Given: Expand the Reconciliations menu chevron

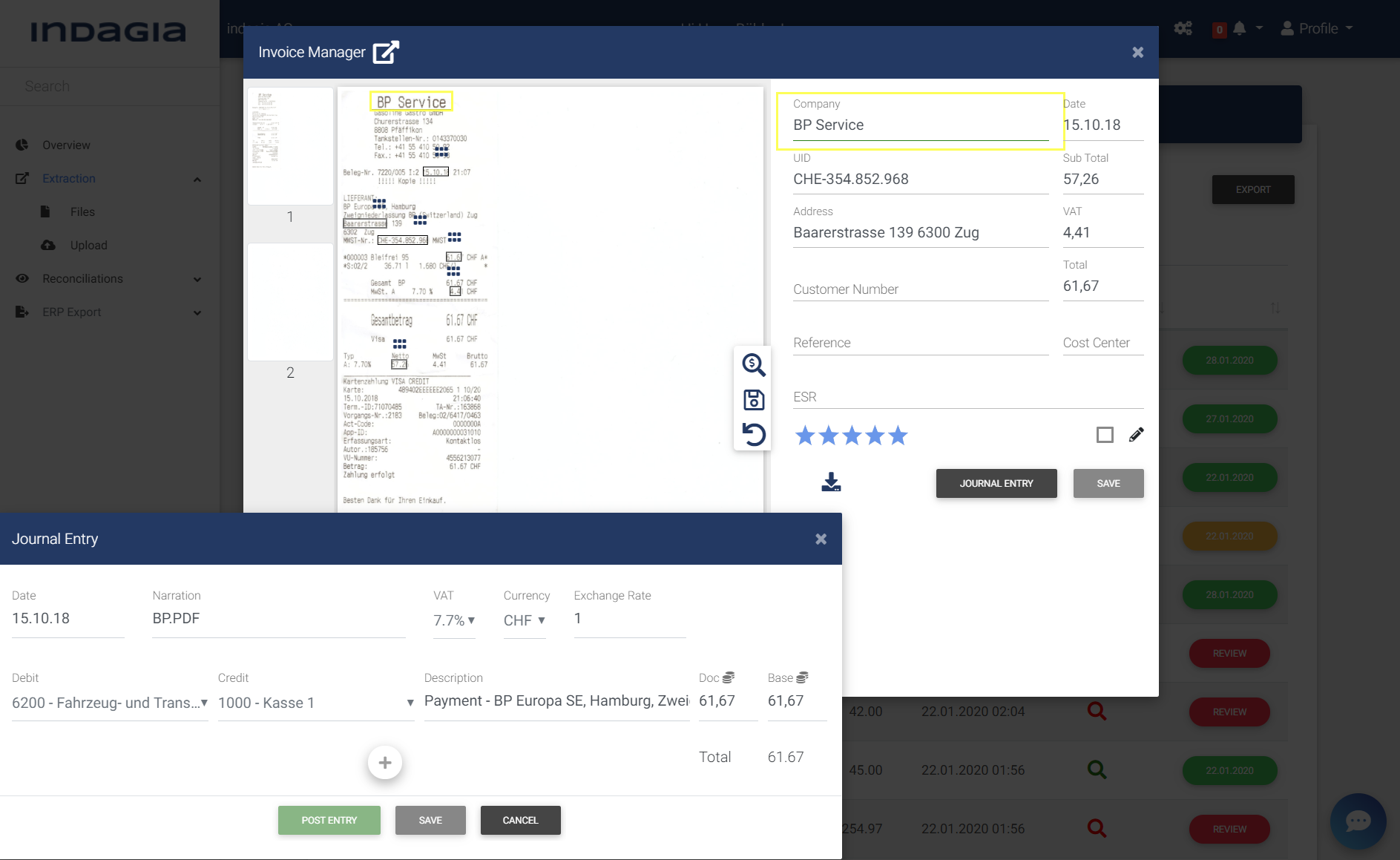Looking at the screenshot, I should tap(197, 279).
